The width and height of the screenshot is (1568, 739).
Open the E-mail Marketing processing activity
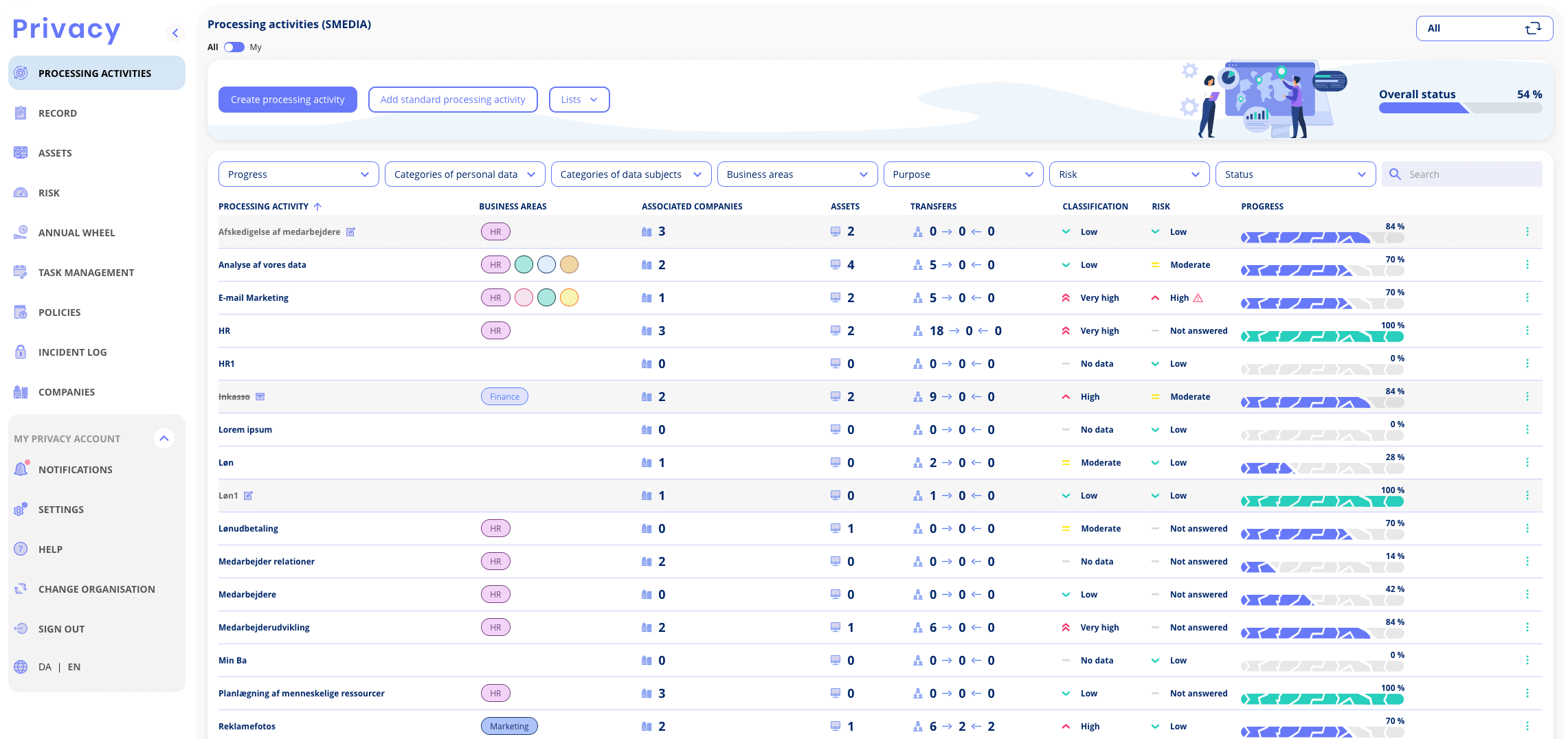pyautogui.click(x=254, y=298)
